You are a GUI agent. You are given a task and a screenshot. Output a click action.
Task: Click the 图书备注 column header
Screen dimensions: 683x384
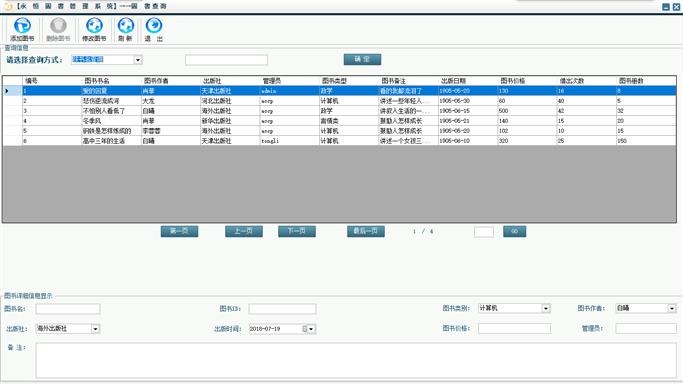click(x=408, y=81)
